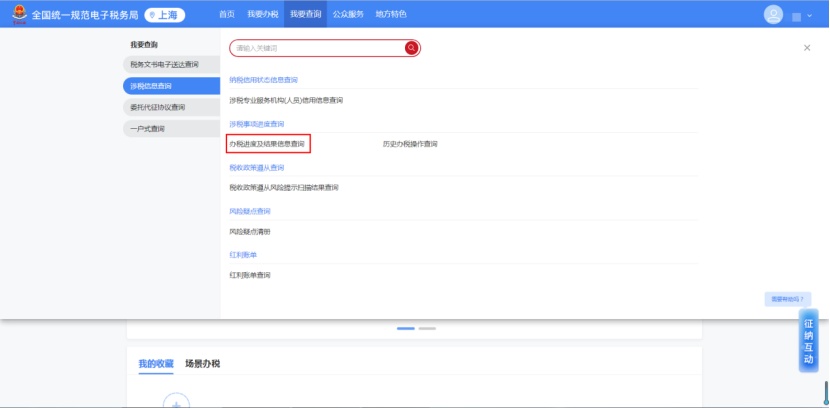This screenshot has height=409, width=830.
Task: Click the keyword search input field
Action: pyautogui.click(x=315, y=48)
